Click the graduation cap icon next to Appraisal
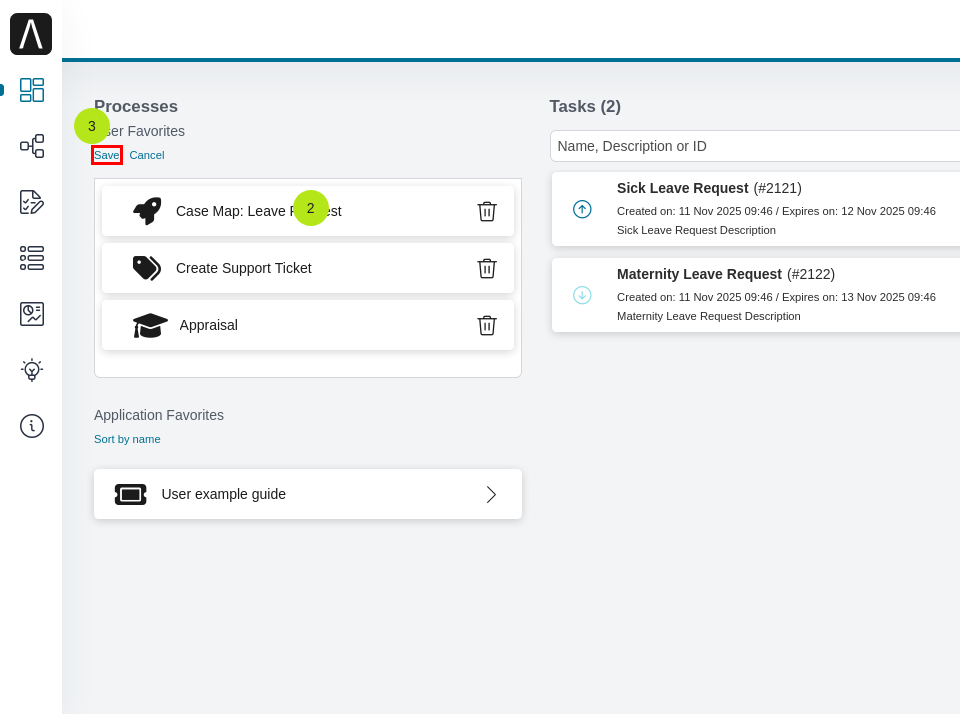The height and width of the screenshot is (714, 960). [149, 325]
